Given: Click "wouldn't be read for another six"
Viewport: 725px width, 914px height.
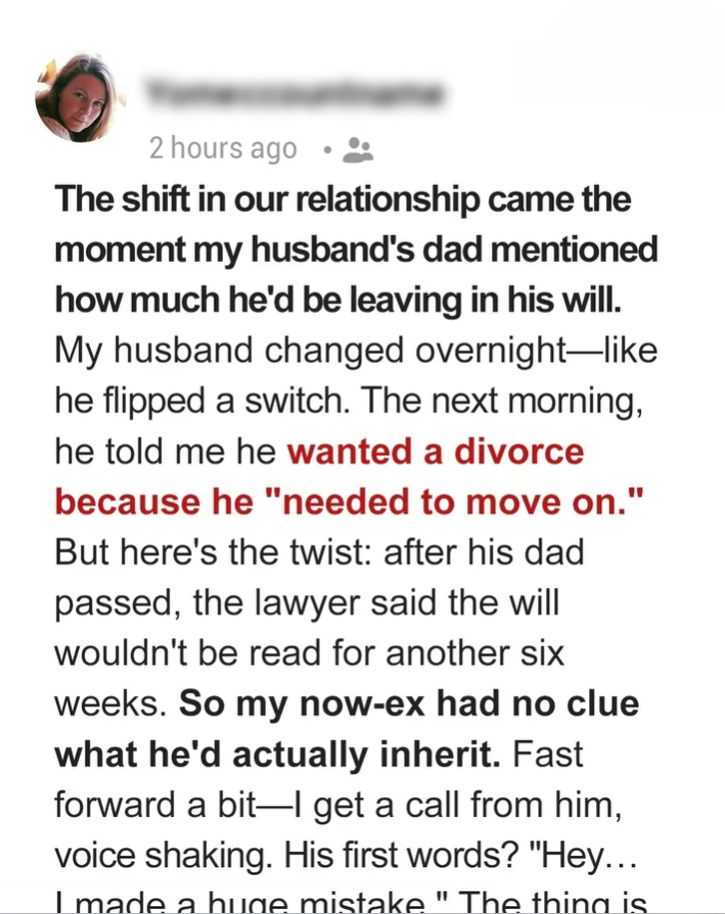Looking at the screenshot, I should 309,653.
